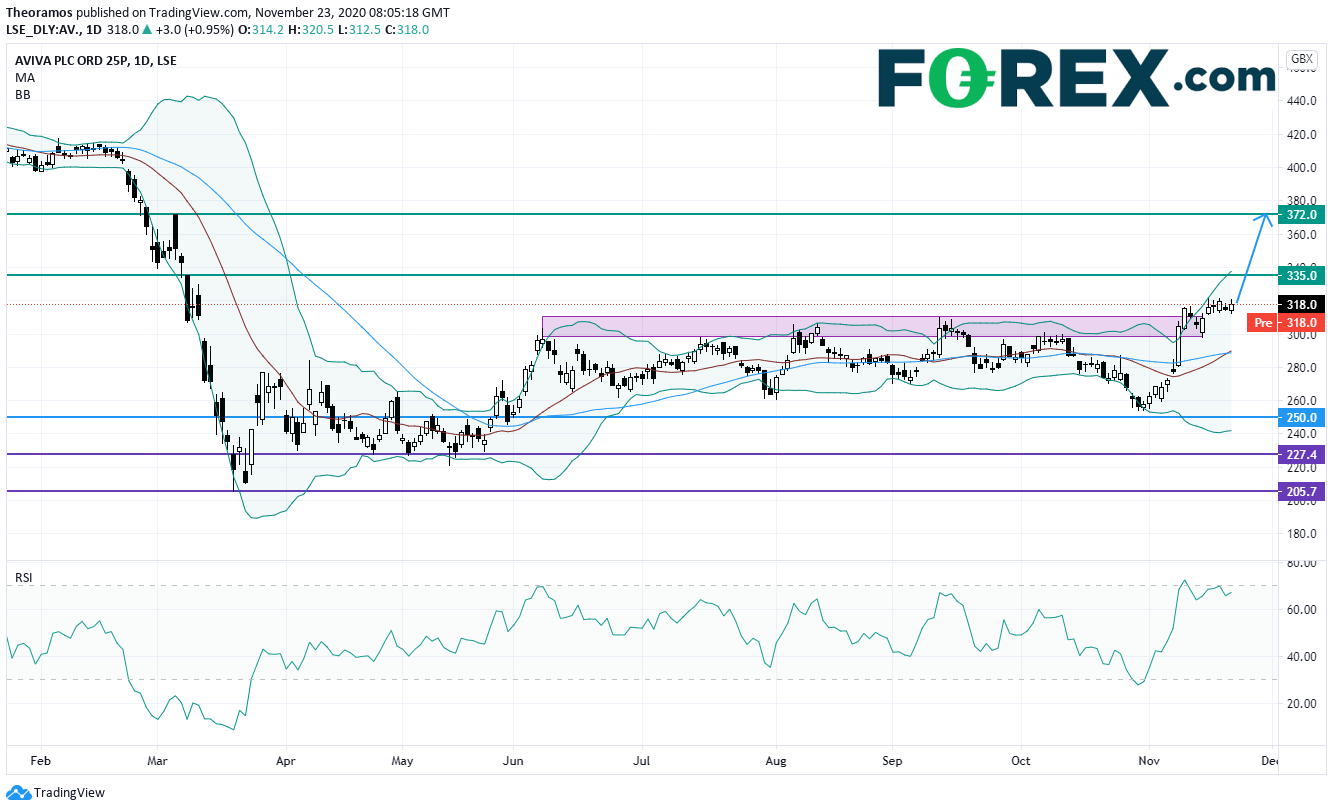Click the 372.0 resistance price tag

tap(1301, 215)
